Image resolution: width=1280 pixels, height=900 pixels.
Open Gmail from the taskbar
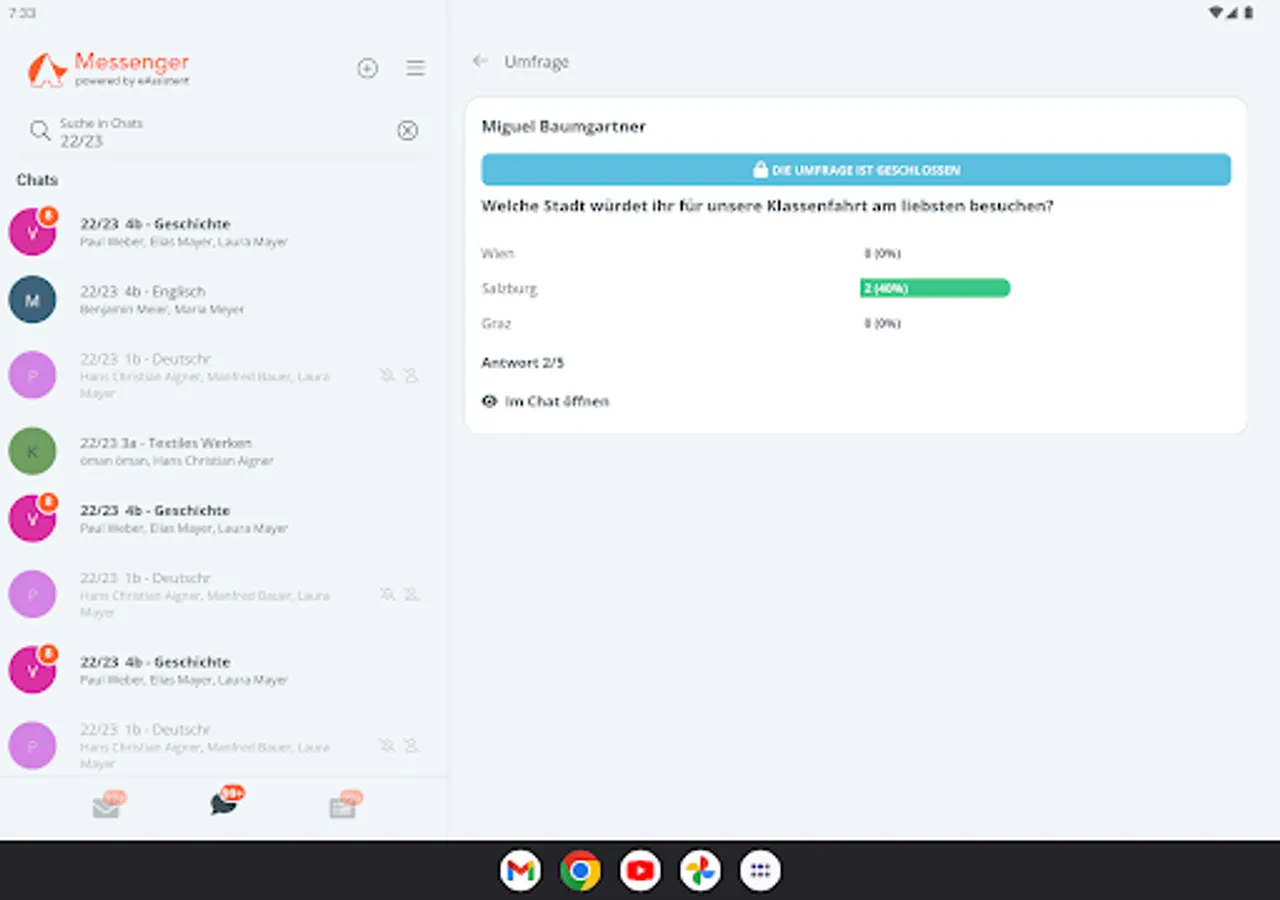520,871
